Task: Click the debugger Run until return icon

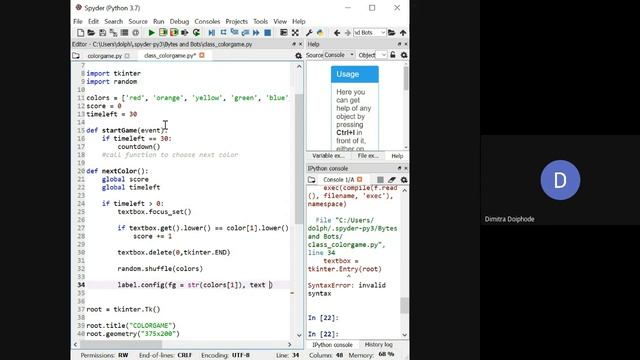Action: [245, 33]
